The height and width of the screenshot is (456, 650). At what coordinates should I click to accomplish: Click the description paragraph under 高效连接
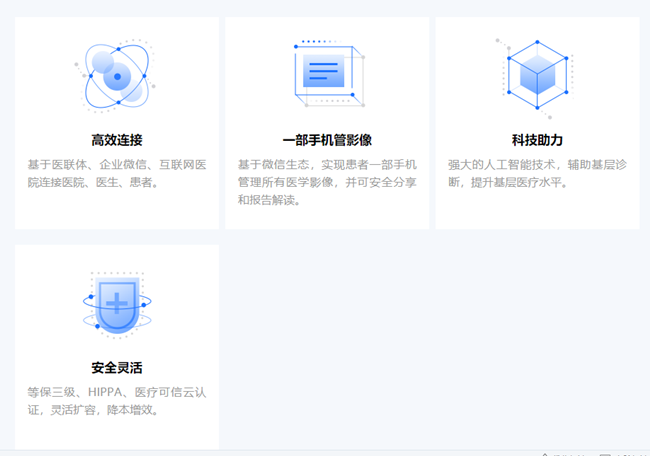point(117,173)
